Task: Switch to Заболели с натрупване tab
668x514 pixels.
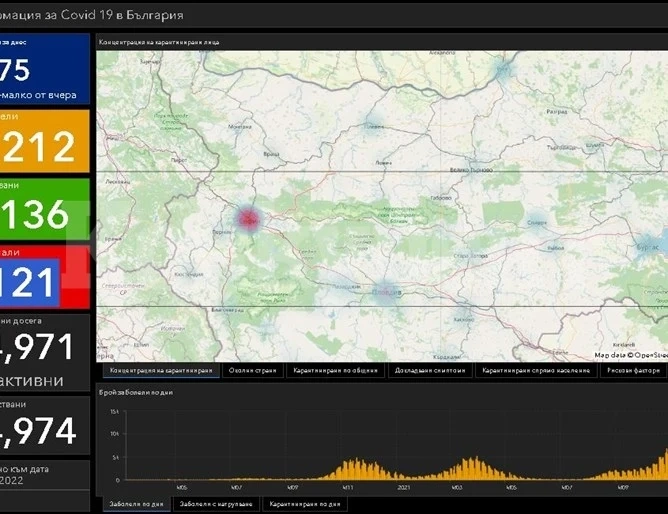Action: click(216, 504)
